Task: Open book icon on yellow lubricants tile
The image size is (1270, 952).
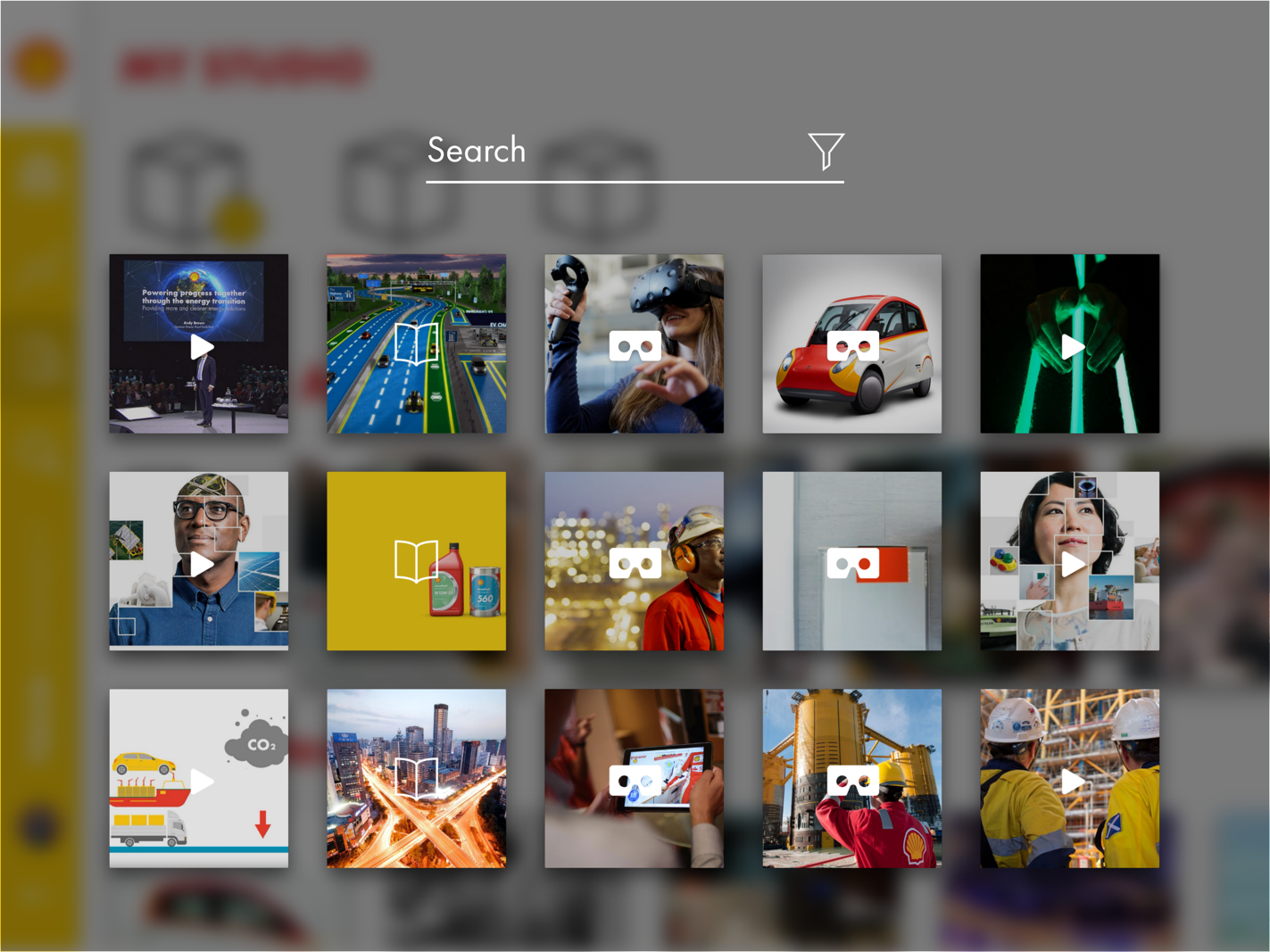Action: point(417,561)
